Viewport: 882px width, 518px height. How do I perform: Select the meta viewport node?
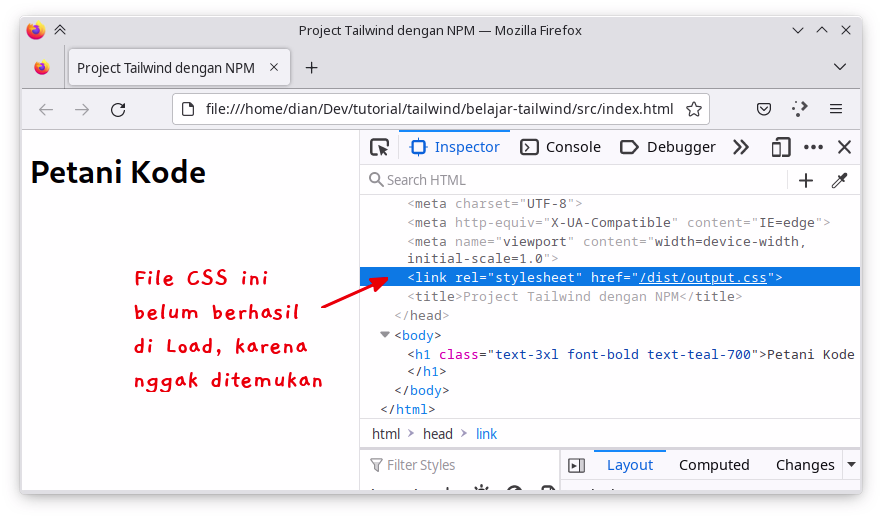[x=606, y=250]
